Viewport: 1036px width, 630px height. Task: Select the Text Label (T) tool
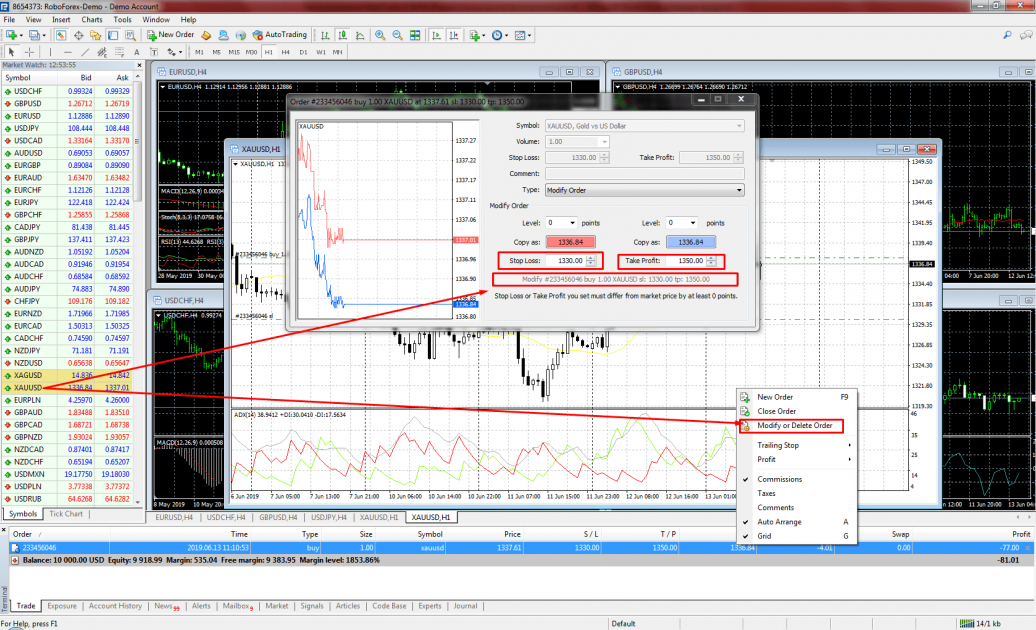[x=154, y=52]
